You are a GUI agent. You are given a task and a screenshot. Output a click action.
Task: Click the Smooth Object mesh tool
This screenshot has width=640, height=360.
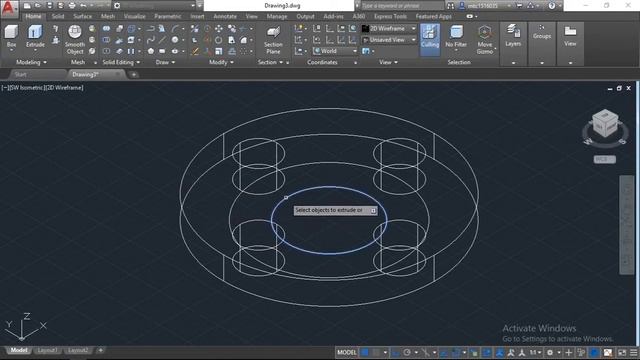click(75, 40)
